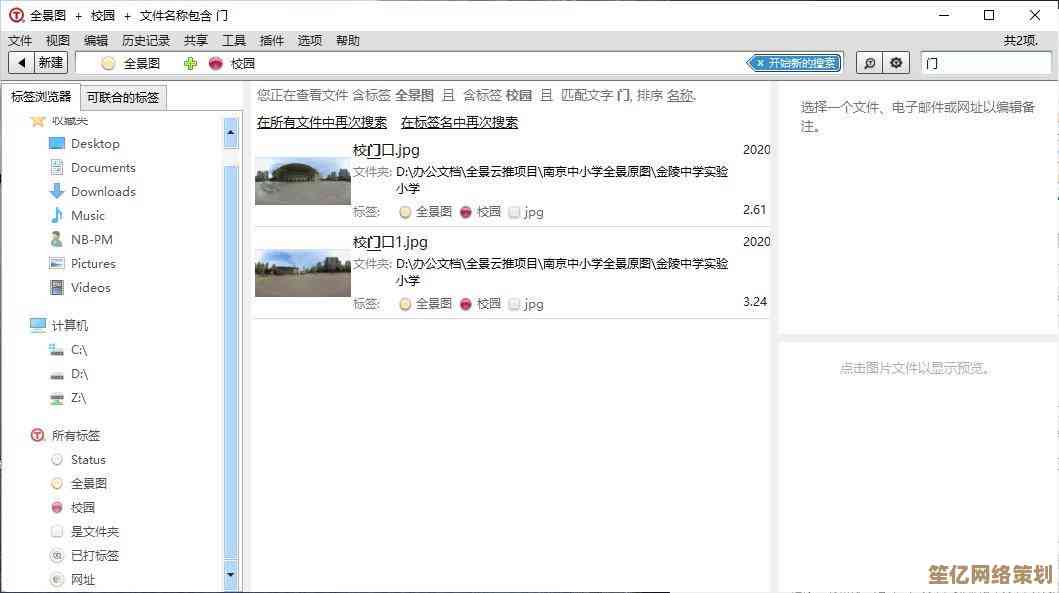Open the 工具 menu
Screen dimensions: 1059x593
[x=234, y=41]
